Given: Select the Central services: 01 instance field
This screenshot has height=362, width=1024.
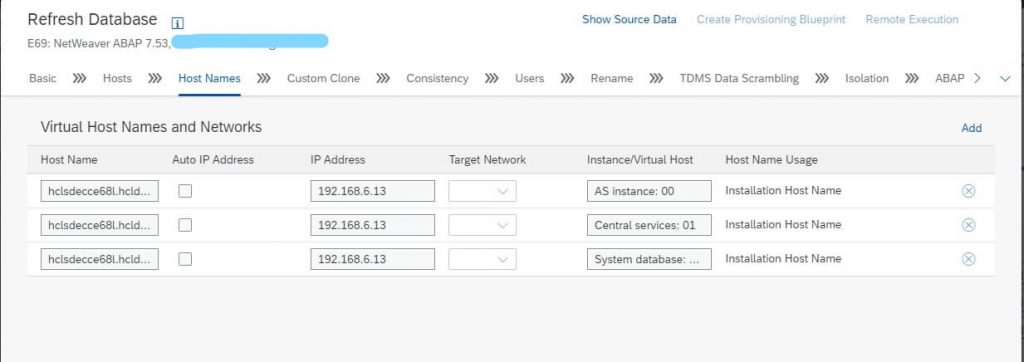Looking at the screenshot, I should [x=649, y=225].
